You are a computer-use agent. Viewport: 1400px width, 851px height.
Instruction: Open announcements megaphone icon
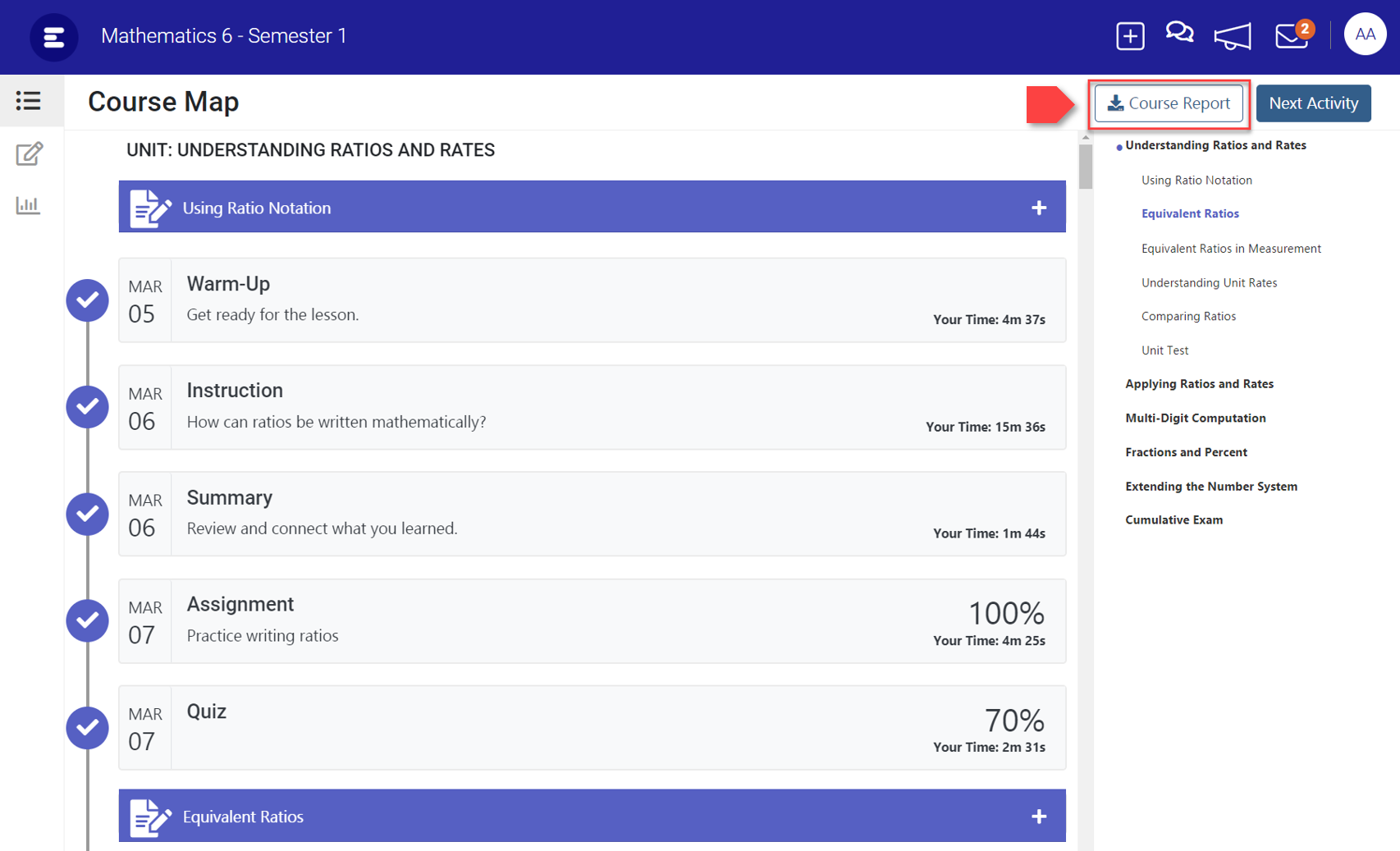(x=1233, y=36)
